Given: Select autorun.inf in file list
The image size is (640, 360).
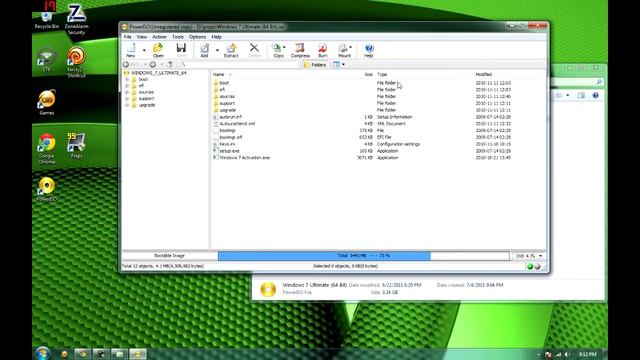Looking at the screenshot, I should 230,117.
